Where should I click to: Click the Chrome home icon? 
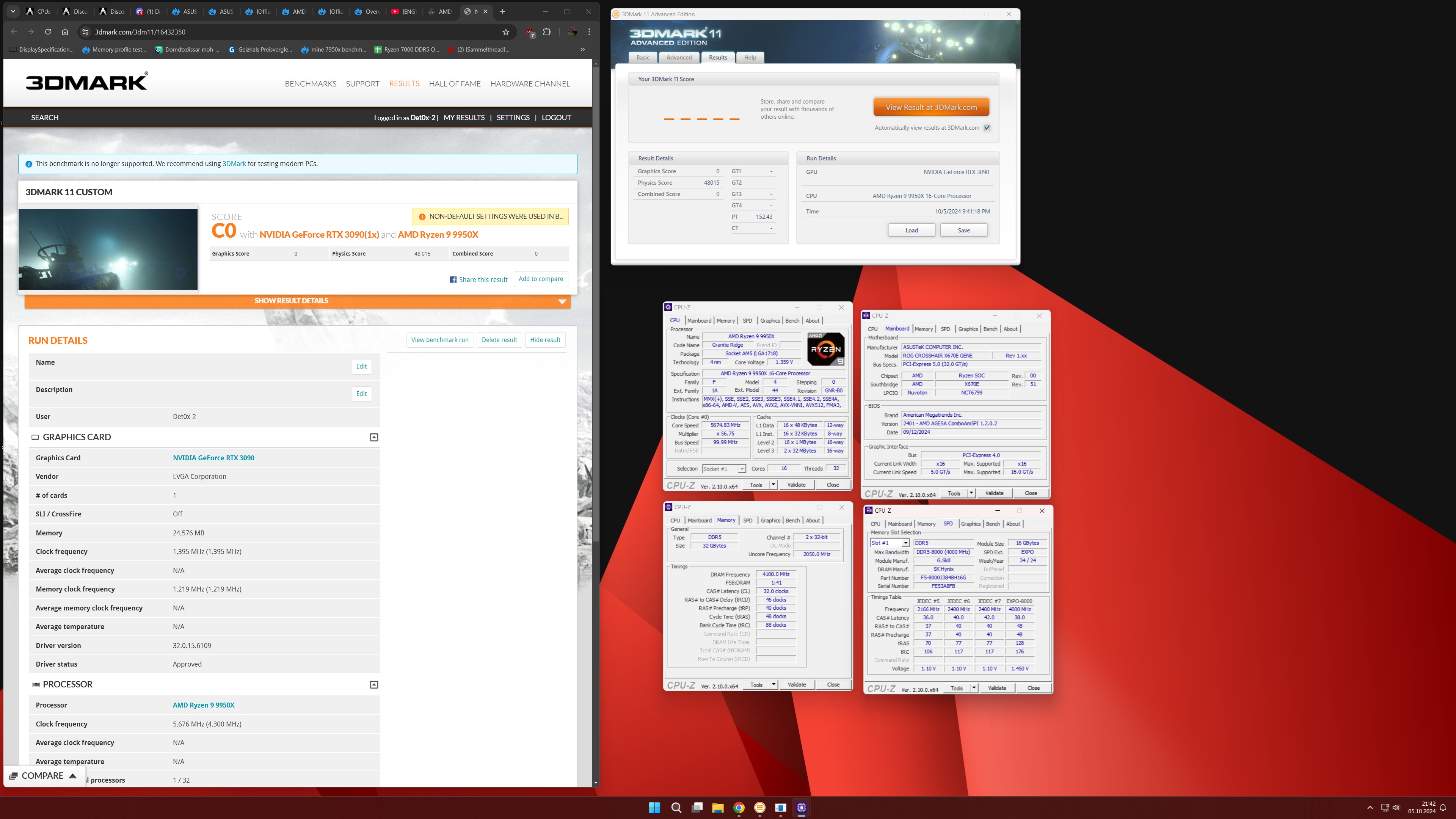click(x=65, y=31)
